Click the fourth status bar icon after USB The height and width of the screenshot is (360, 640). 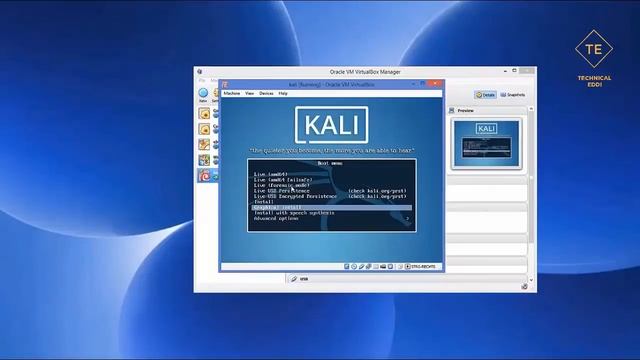pos(368,267)
